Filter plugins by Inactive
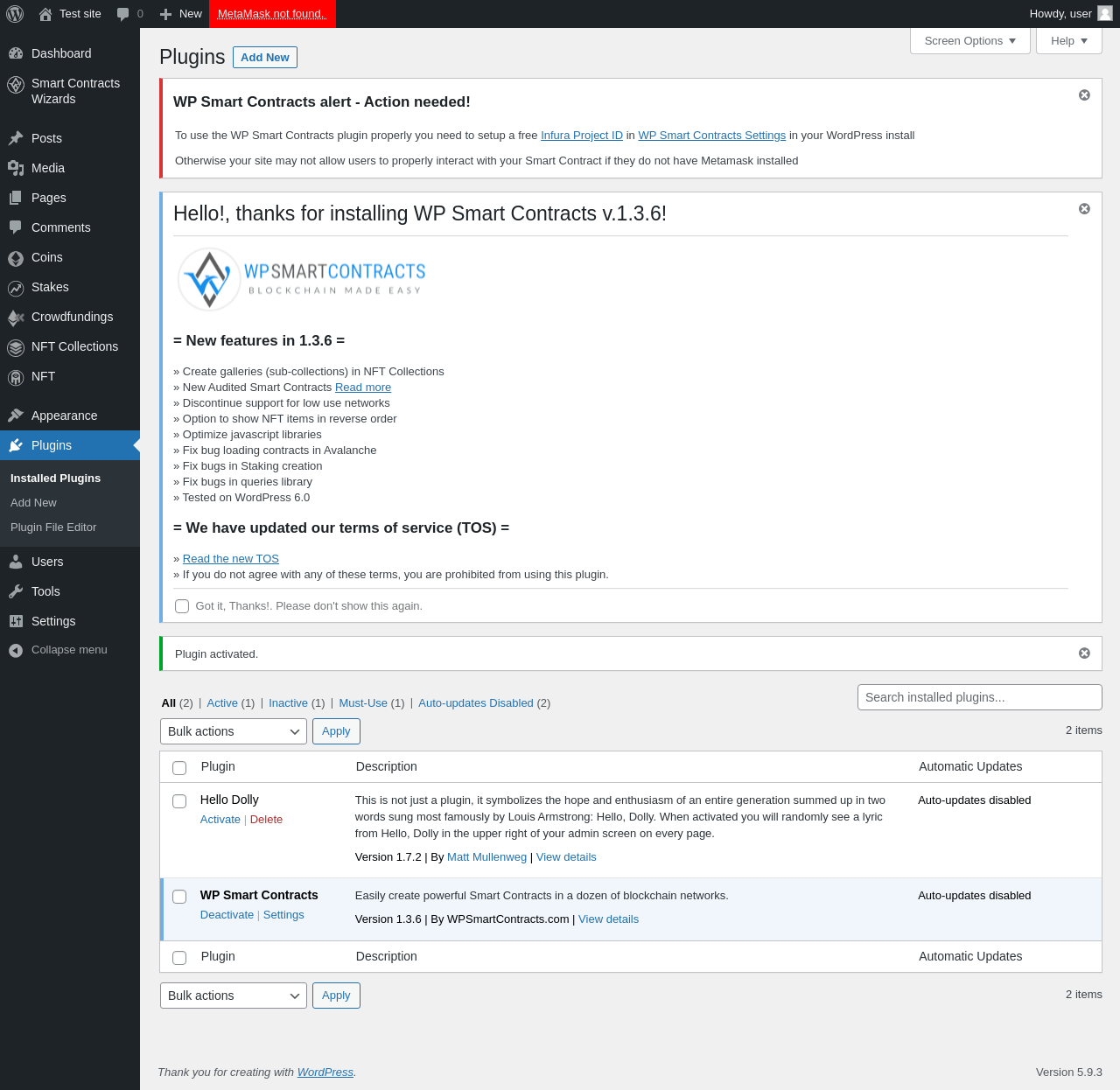 (288, 703)
